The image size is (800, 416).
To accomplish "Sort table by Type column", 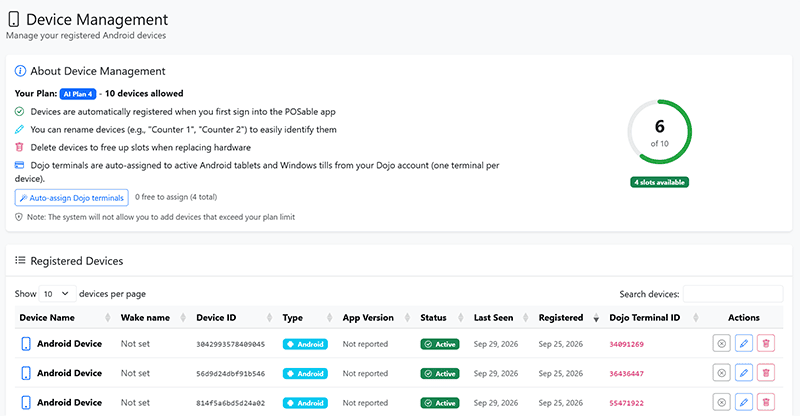I will pos(307,317).
